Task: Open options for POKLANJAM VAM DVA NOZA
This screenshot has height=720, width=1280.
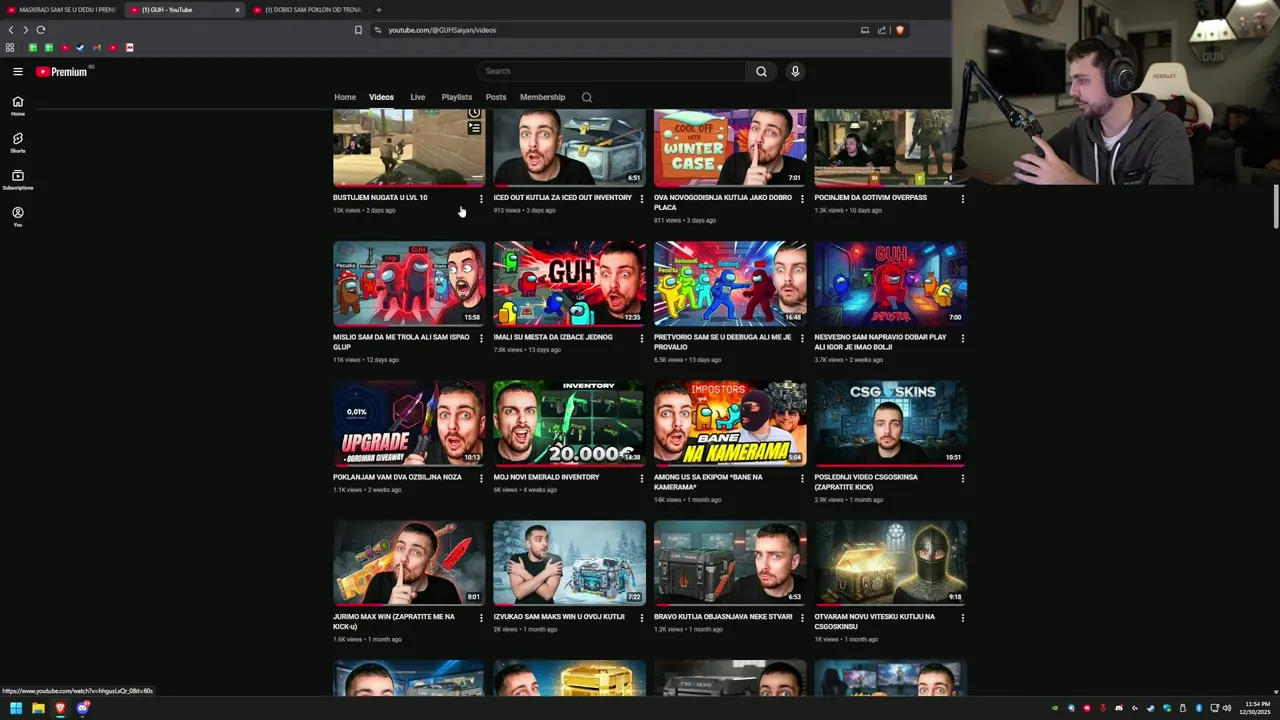Action: click(481, 479)
